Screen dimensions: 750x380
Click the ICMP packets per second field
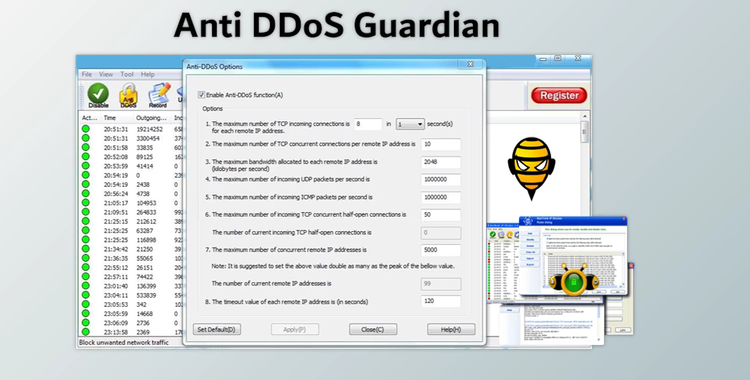[441, 197]
